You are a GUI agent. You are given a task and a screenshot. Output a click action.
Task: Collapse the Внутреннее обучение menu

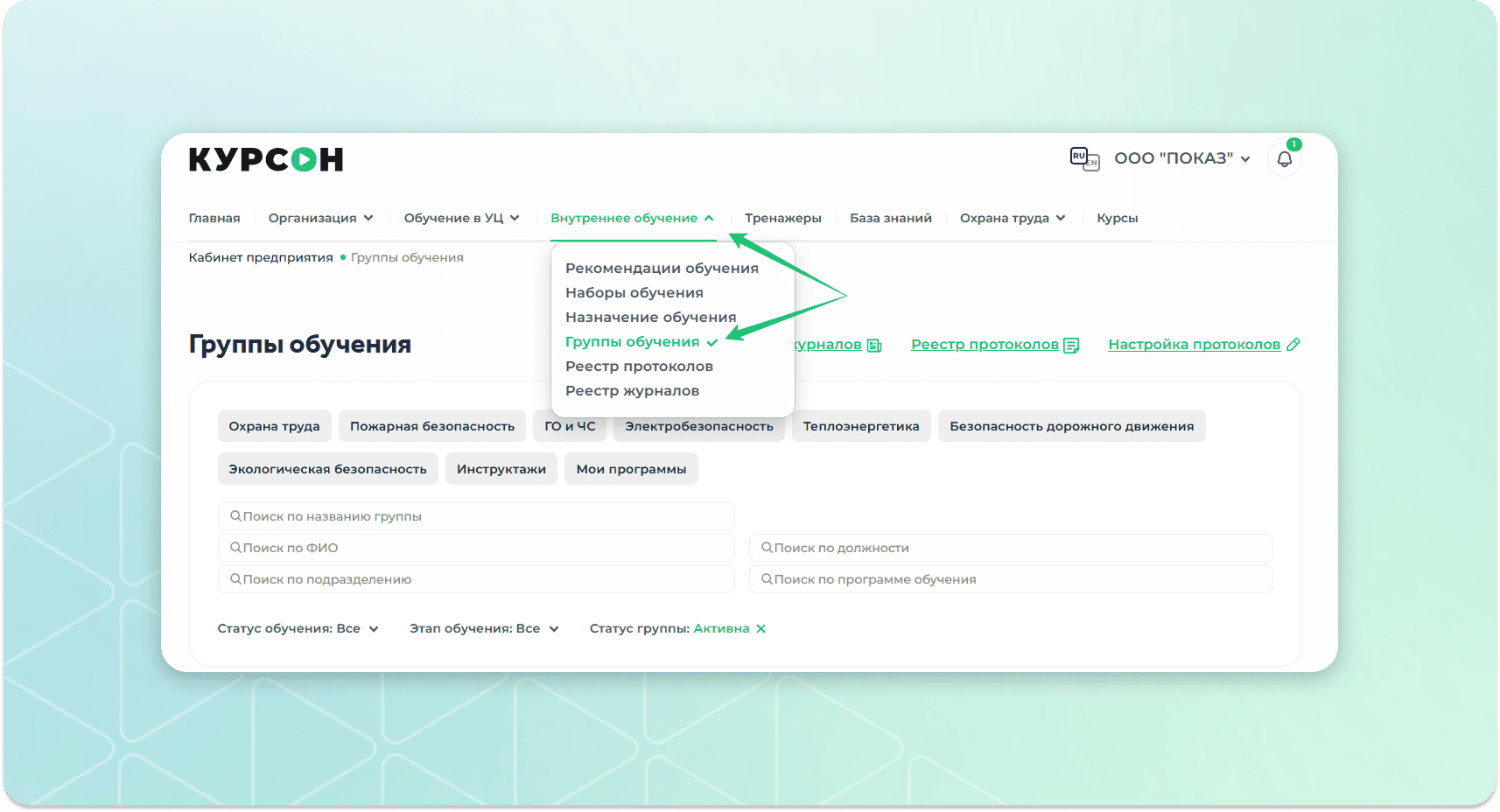tap(632, 218)
